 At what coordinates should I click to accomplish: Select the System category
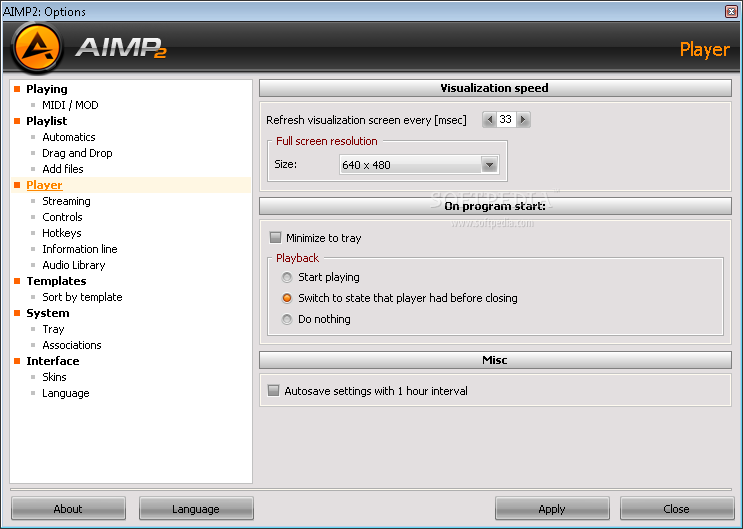(x=48, y=313)
